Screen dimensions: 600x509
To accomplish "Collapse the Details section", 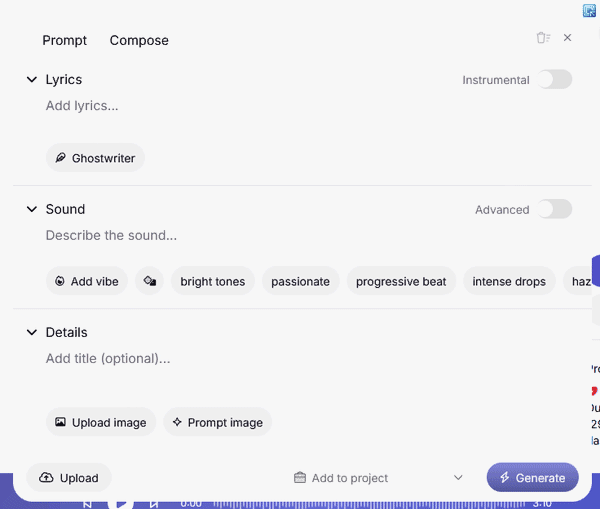I will tap(31, 332).
